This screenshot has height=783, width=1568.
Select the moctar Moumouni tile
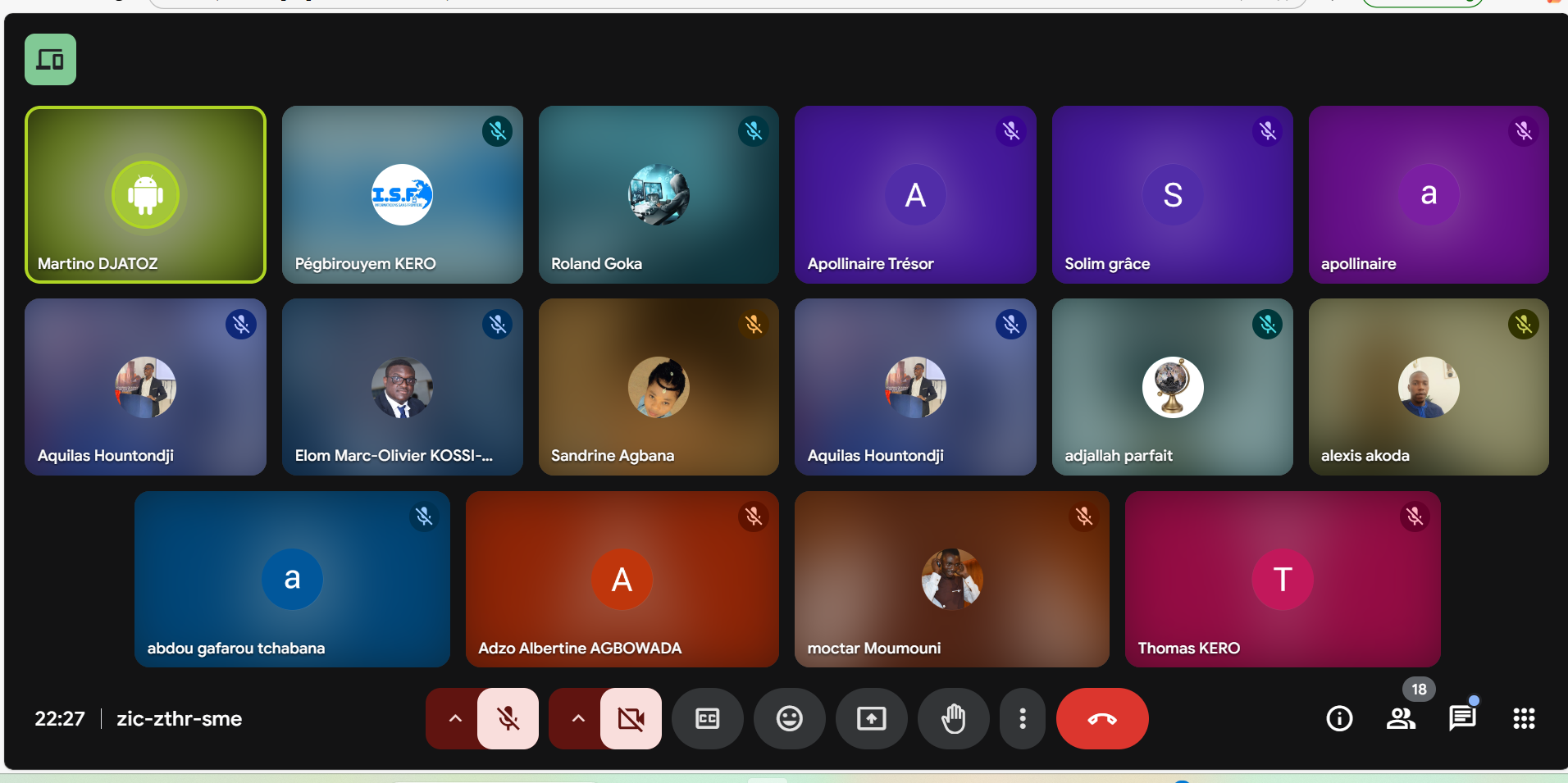951,579
